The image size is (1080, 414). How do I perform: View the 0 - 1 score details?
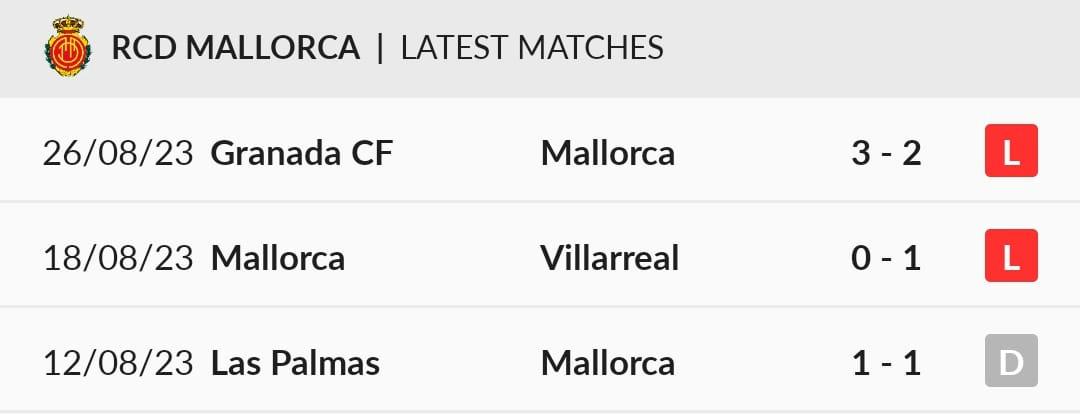coord(886,258)
